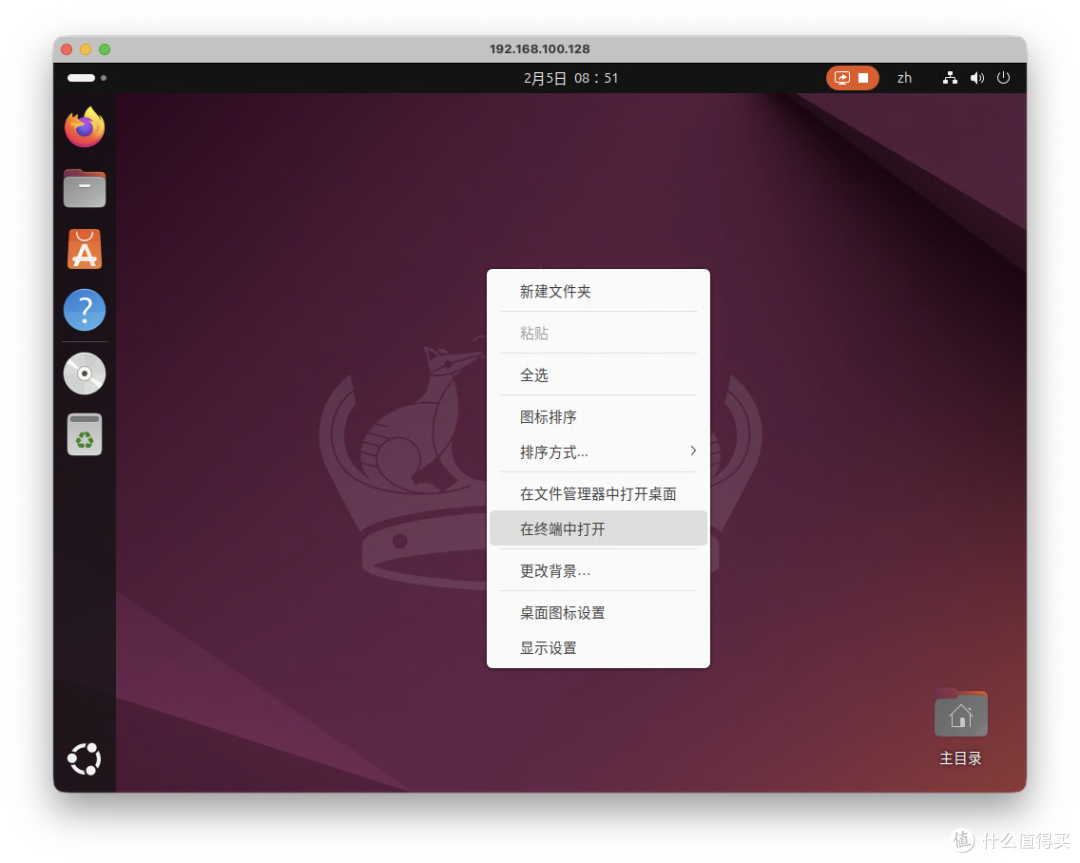Select 新建文件夹 in context menu

point(598,291)
